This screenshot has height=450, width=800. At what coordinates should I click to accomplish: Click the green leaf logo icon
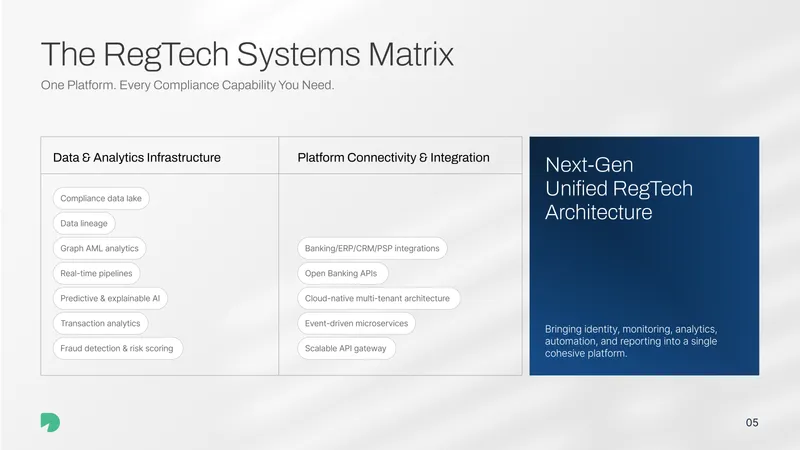tap(51, 422)
